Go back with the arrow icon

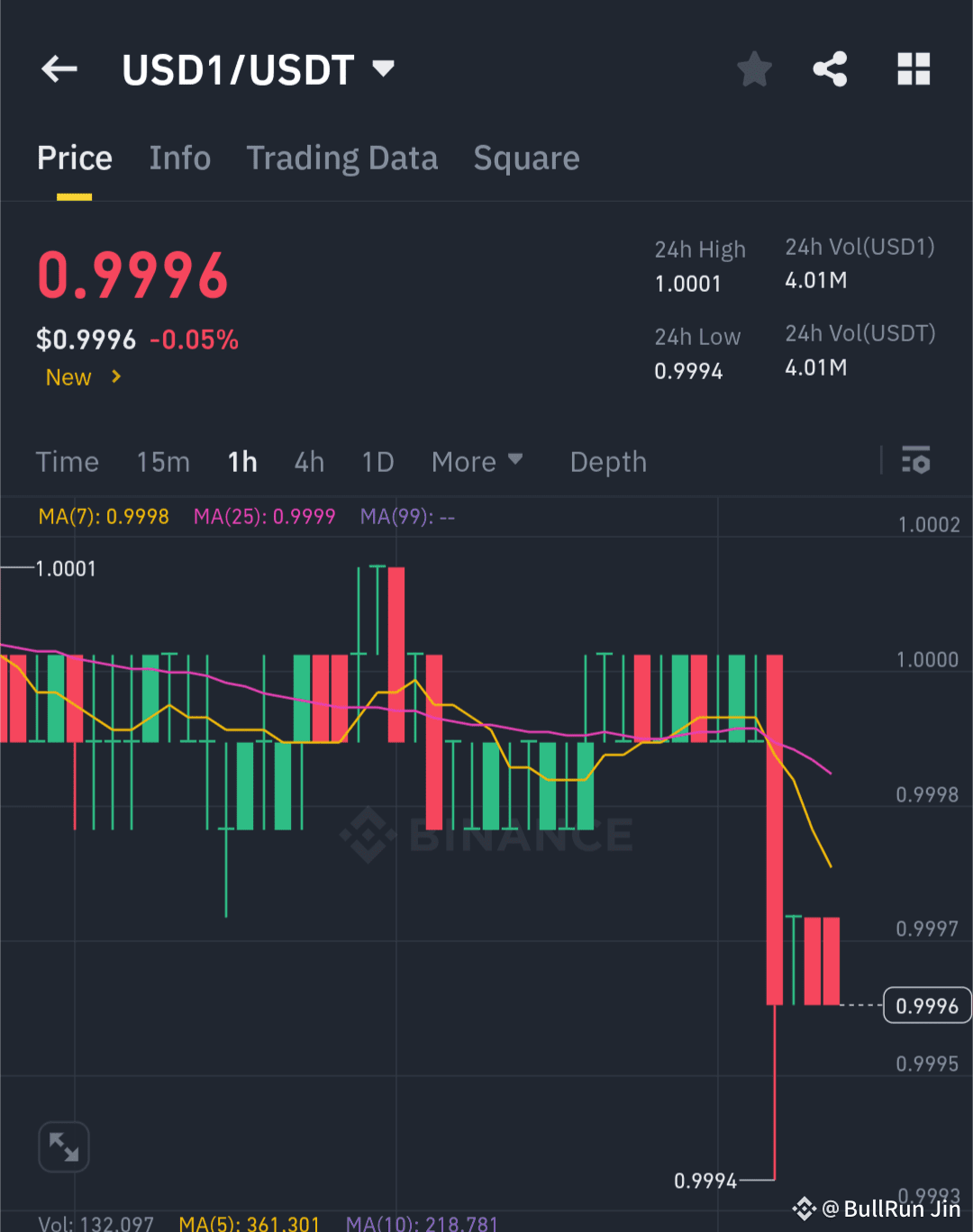coord(59,68)
